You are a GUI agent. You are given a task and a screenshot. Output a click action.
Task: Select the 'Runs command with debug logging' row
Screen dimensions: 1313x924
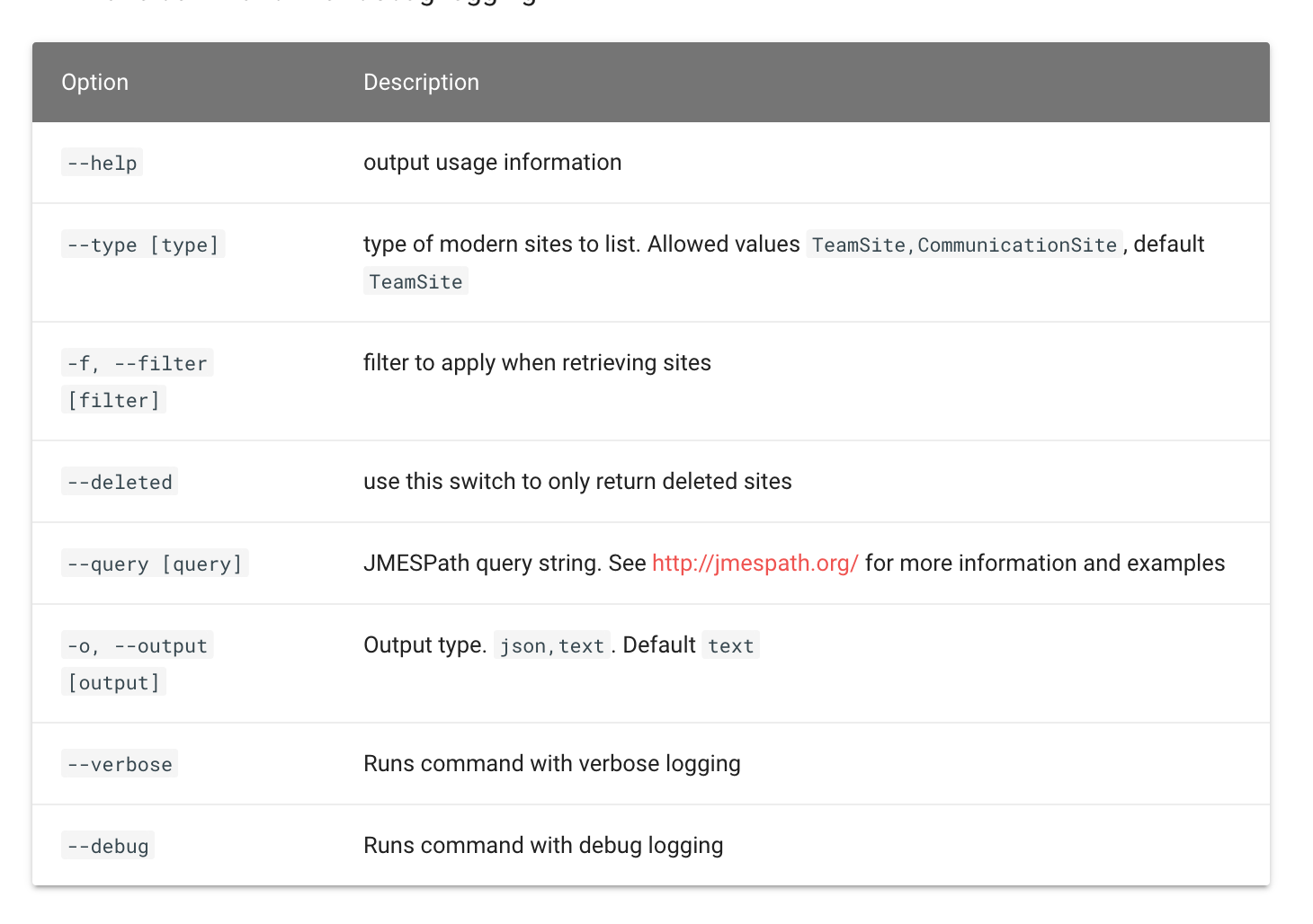[543, 845]
